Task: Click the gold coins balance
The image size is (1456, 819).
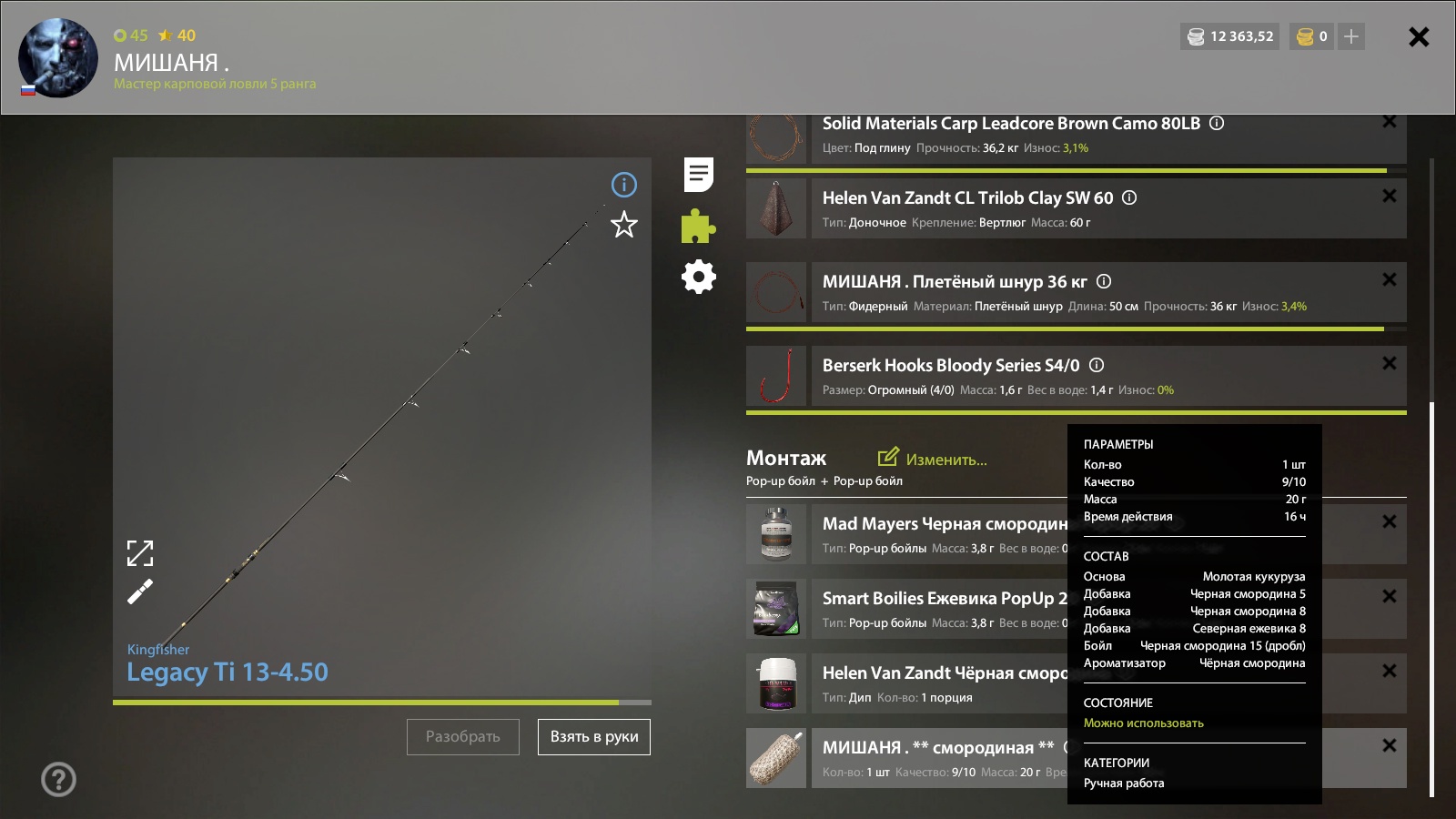Action: pos(1312,36)
